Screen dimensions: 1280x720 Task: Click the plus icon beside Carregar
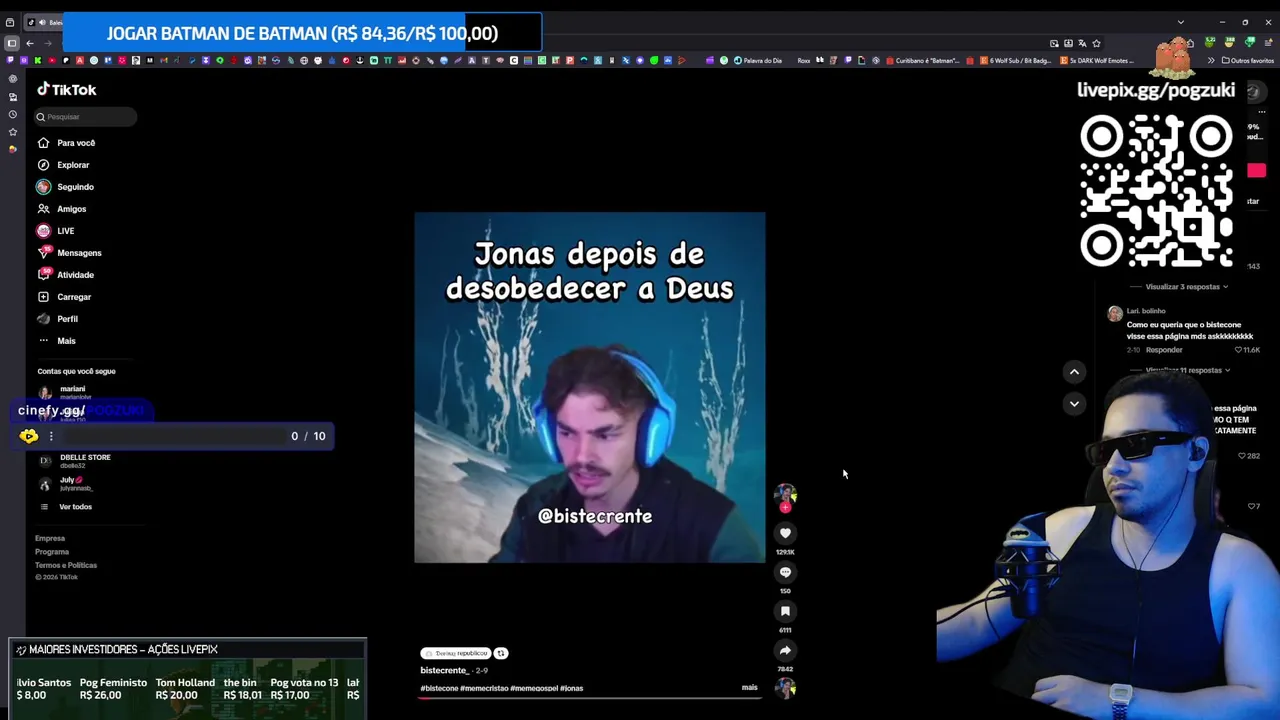(43, 297)
